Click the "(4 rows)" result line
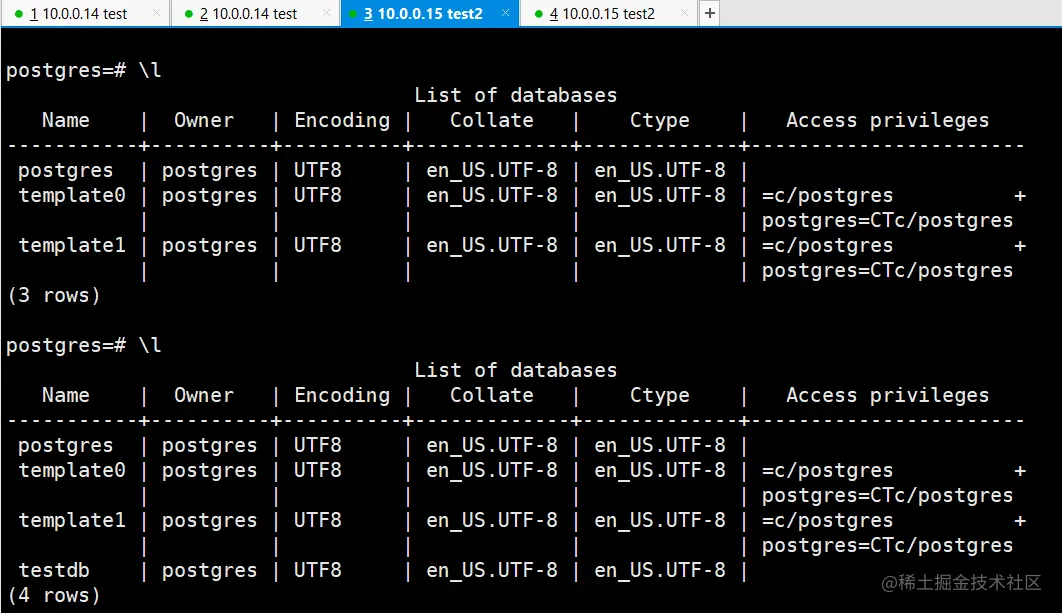The height and width of the screenshot is (613, 1062). tap(54, 595)
